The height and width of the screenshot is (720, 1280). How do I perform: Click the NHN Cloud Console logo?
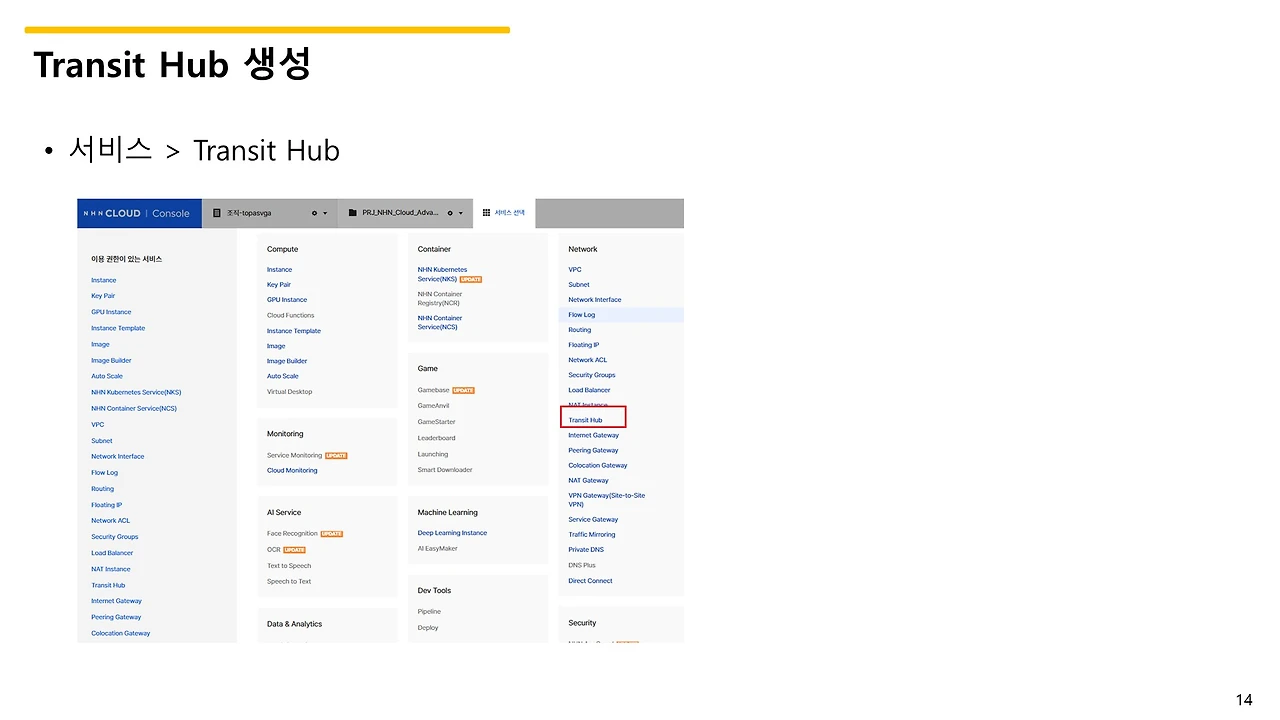137,213
